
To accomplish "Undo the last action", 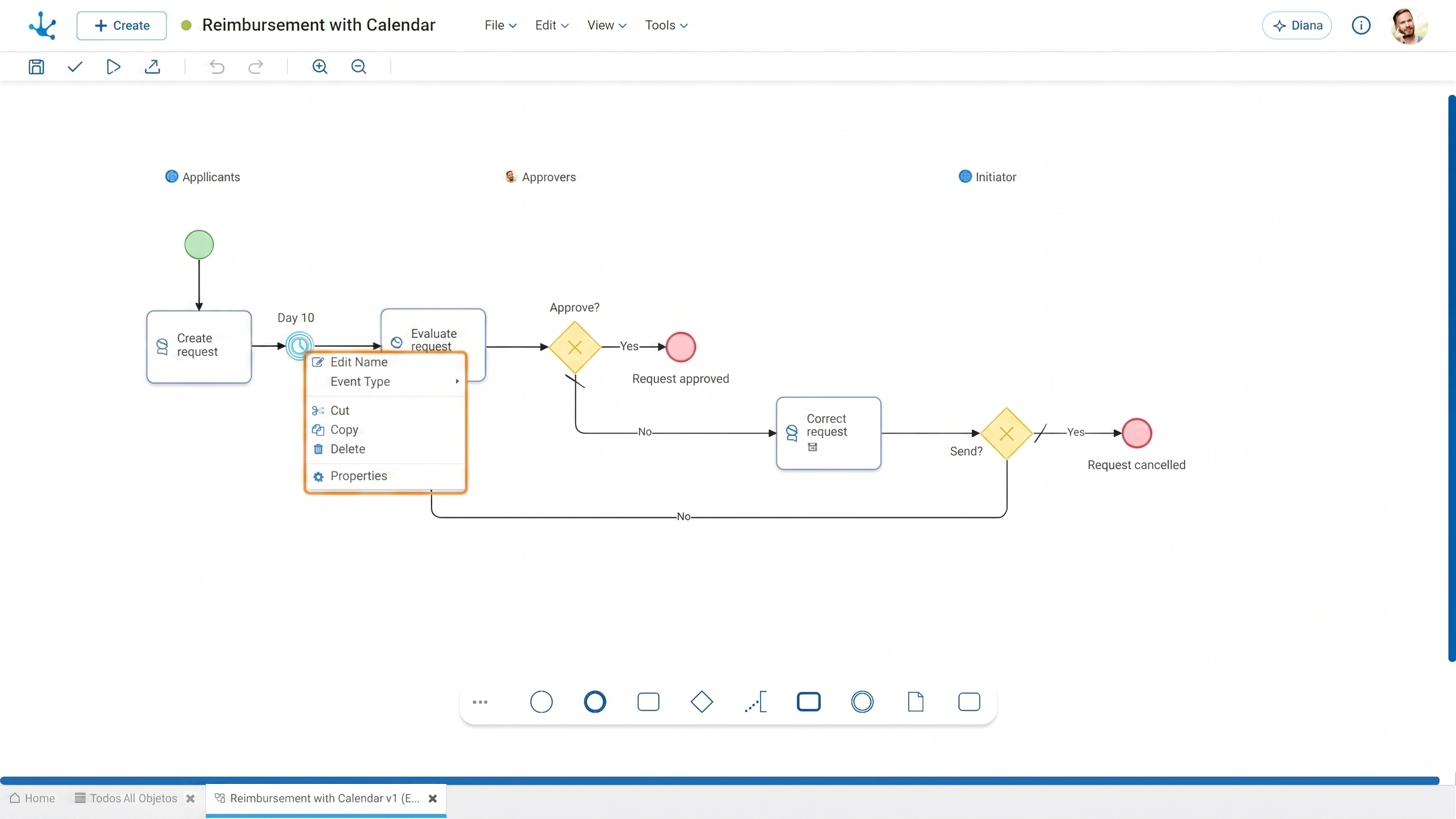I will click(217, 67).
